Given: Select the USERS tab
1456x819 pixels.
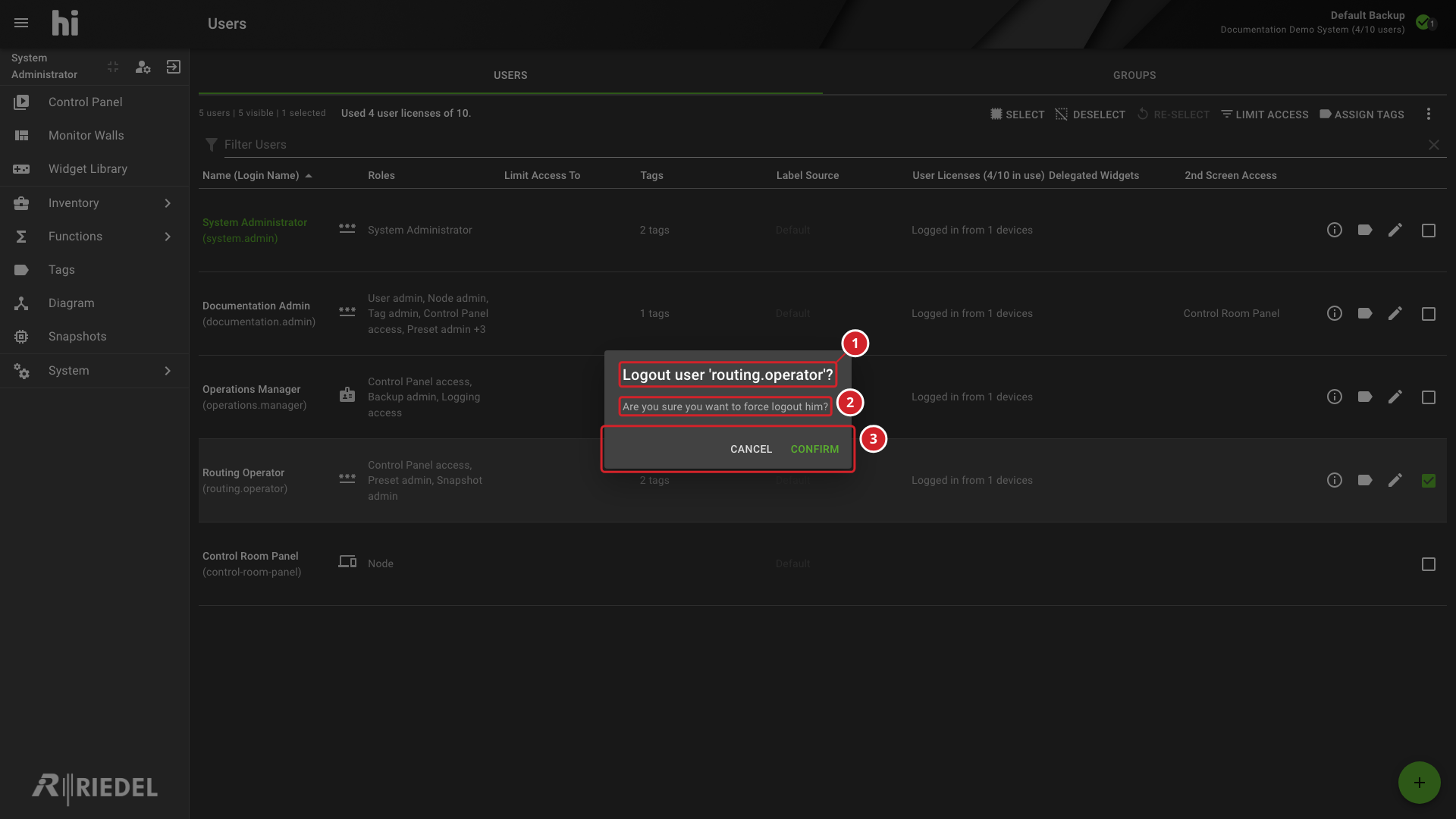Looking at the screenshot, I should (510, 75).
